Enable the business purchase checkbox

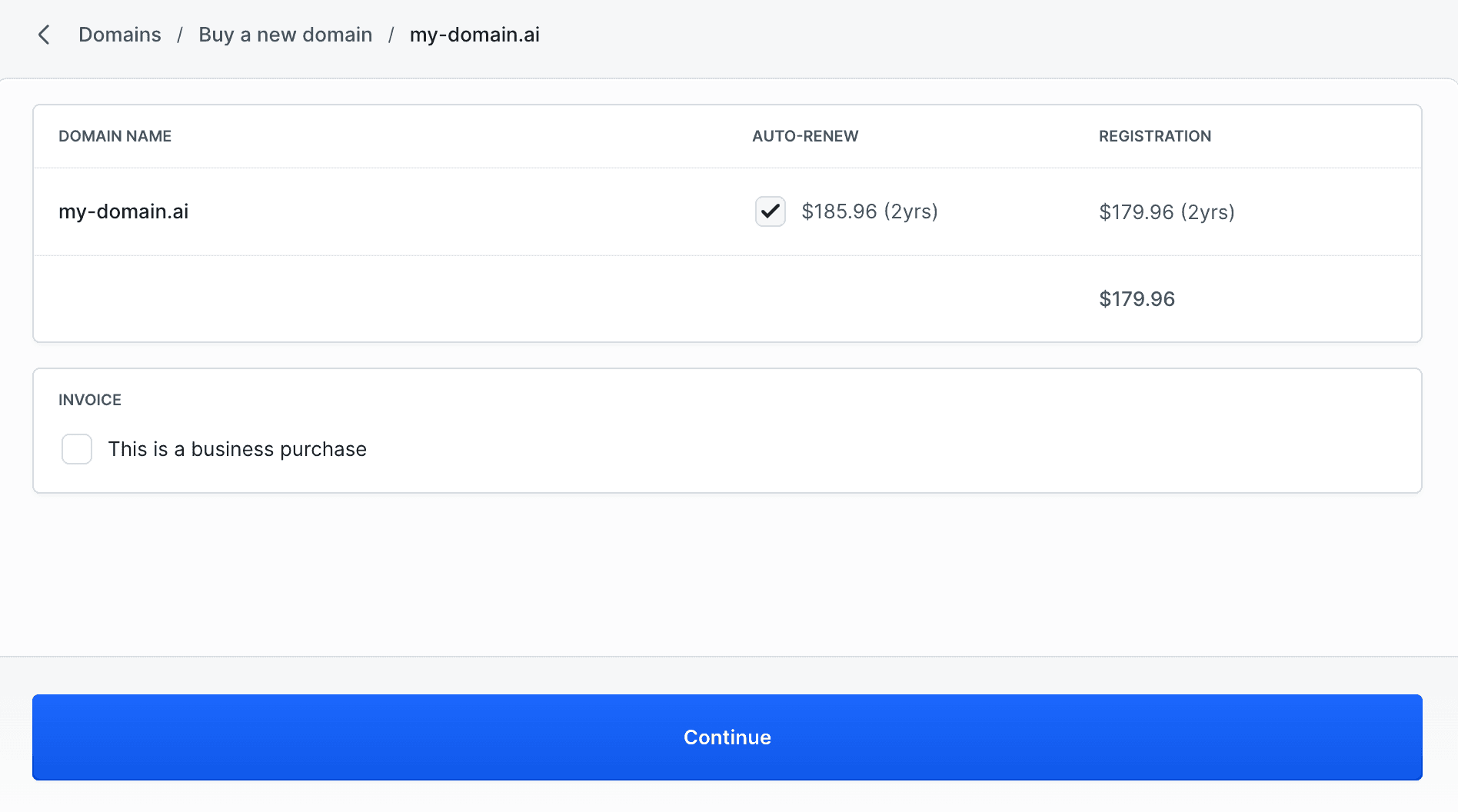(77, 449)
